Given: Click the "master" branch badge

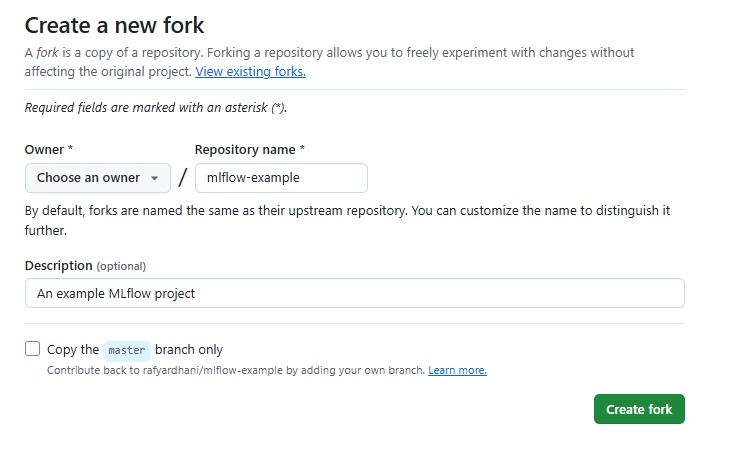Looking at the screenshot, I should 127,350.
